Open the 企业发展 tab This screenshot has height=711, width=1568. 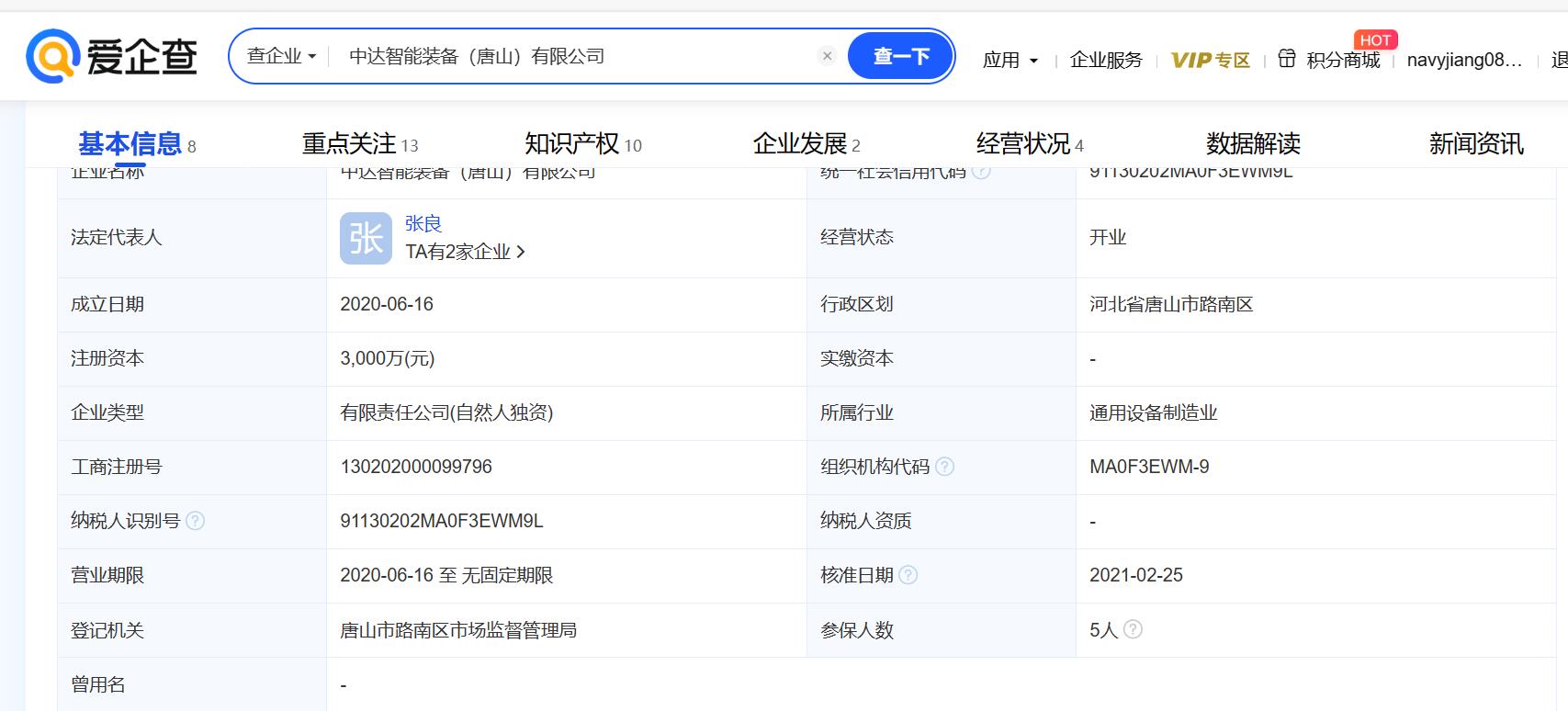coord(807,144)
